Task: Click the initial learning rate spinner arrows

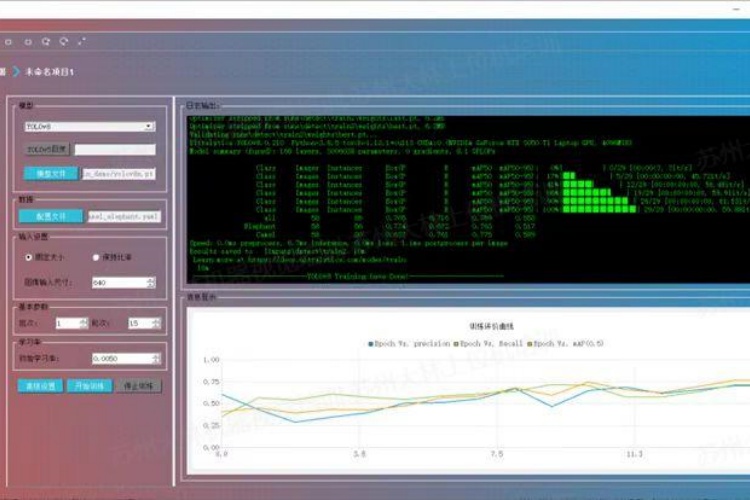Action: (150, 358)
